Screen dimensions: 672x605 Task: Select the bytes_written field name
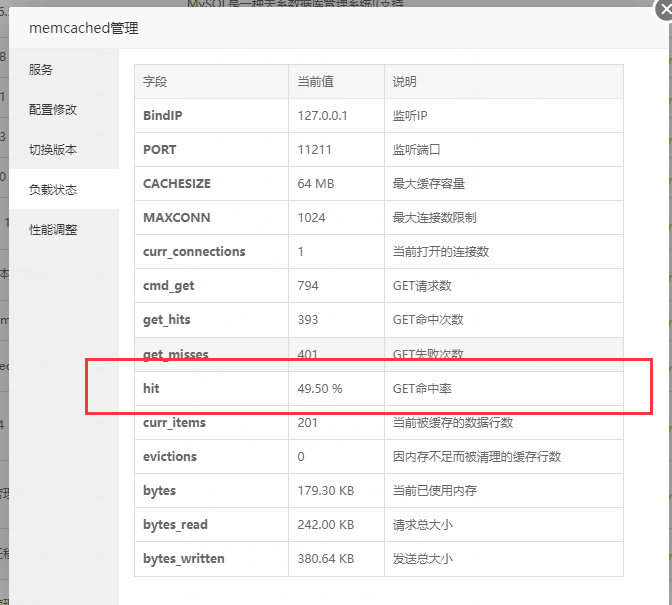184,559
